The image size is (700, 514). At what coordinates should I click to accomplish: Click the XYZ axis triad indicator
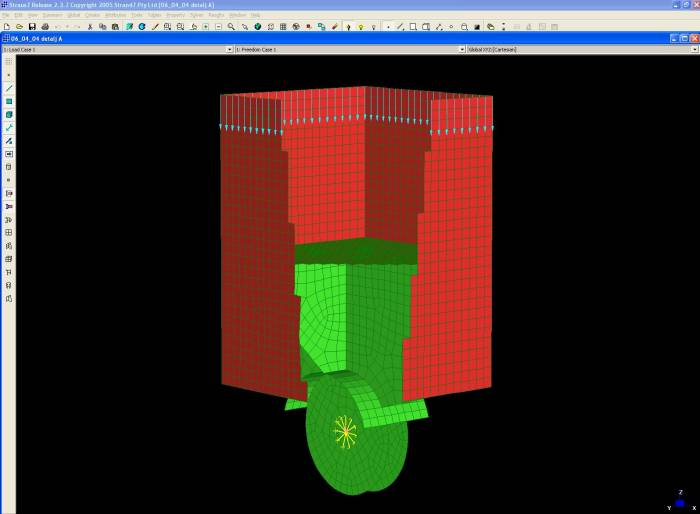tap(680, 500)
